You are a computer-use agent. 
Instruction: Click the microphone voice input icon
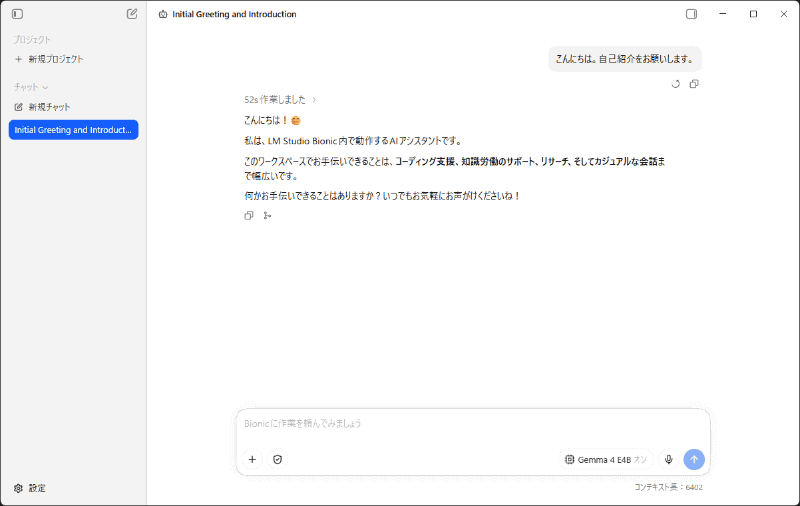point(668,460)
